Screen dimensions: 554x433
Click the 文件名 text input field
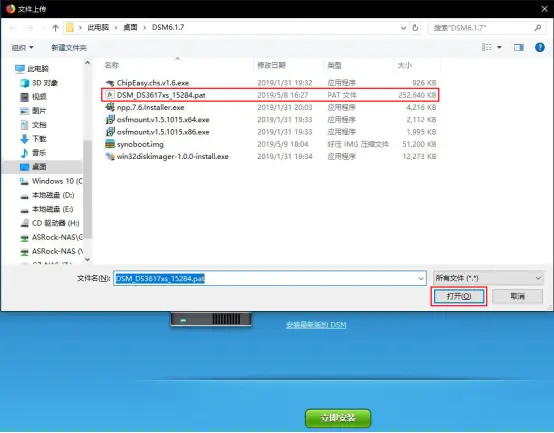pos(270,278)
